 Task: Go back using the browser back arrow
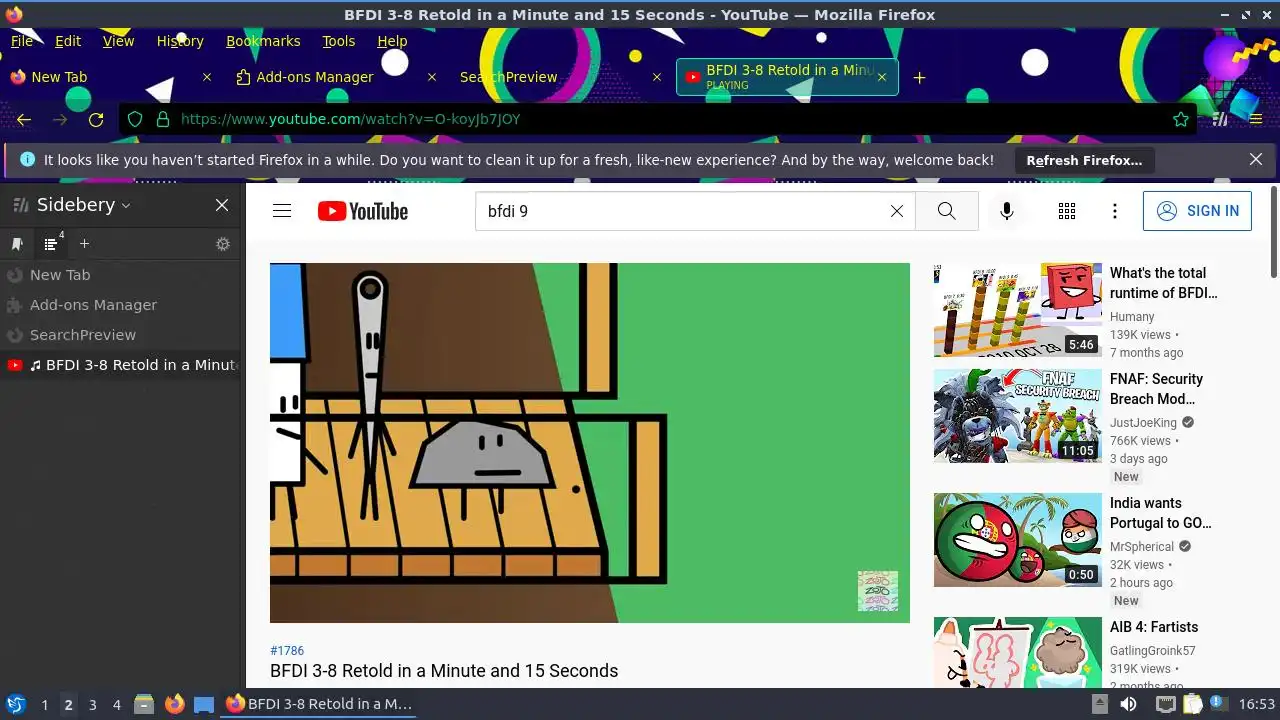click(x=24, y=119)
